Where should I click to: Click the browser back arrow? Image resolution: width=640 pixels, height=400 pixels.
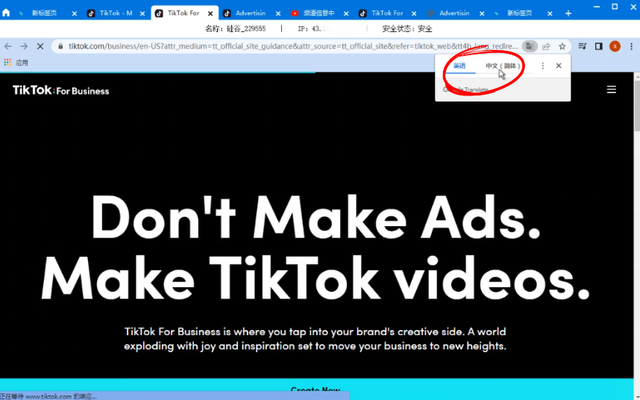[x=9, y=46]
